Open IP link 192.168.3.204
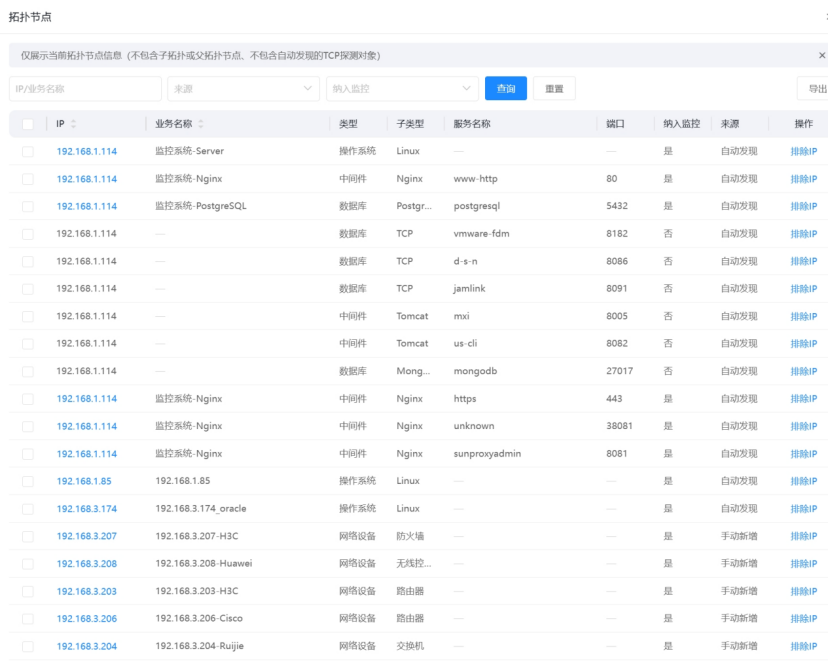 (x=87, y=646)
